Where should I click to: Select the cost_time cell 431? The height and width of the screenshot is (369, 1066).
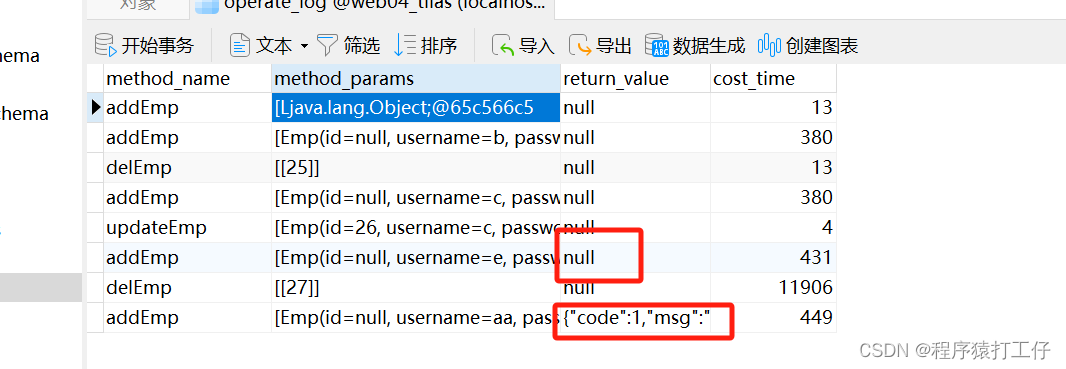[x=774, y=258]
